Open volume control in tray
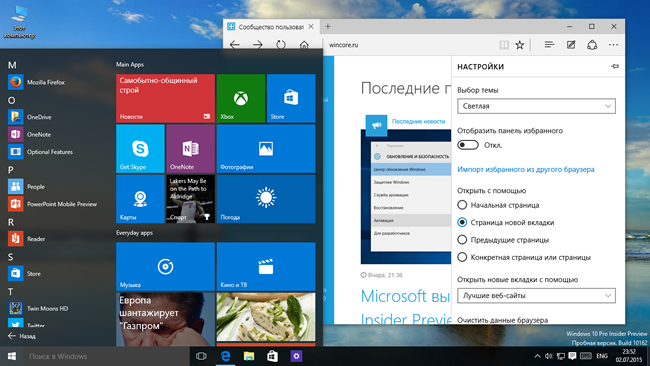This screenshot has height=366, width=650. click(x=549, y=356)
